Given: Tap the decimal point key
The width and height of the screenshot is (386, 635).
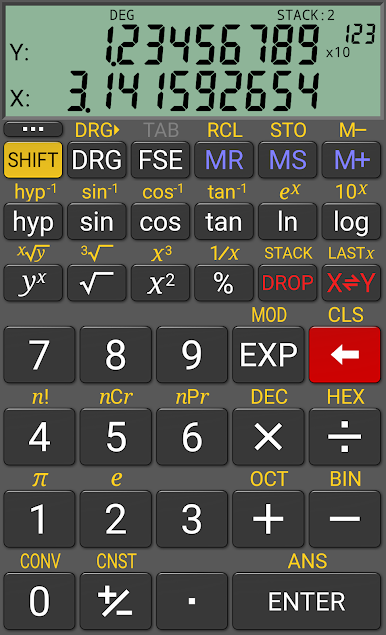Looking at the screenshot, I should click(192, 601).
